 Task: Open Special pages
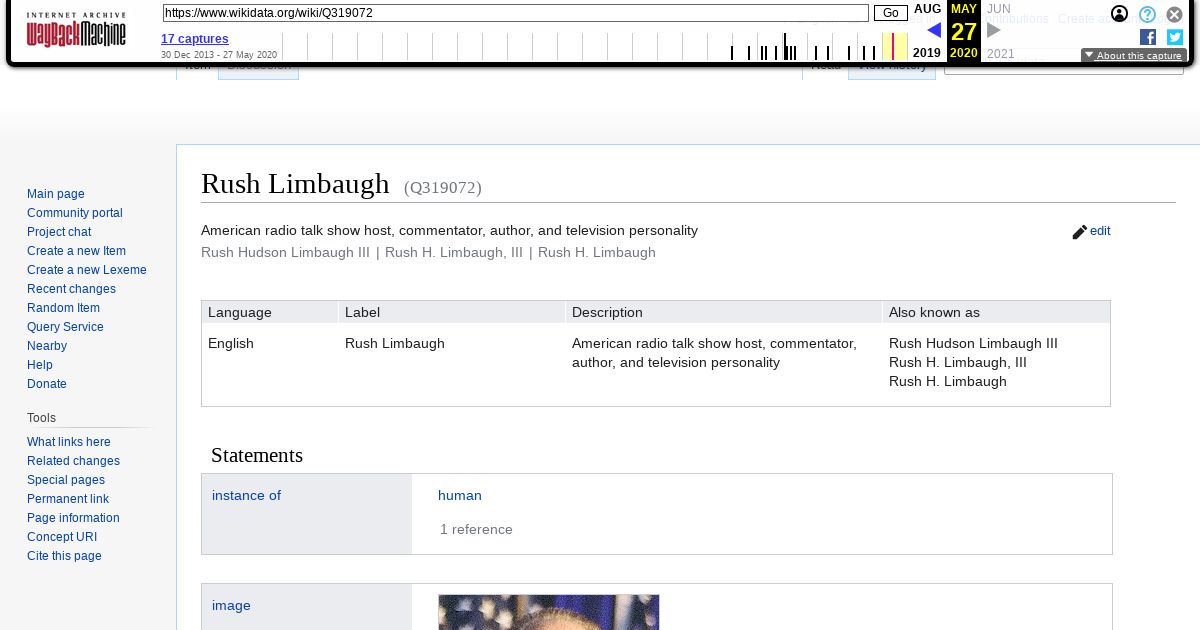click(66, 480)
